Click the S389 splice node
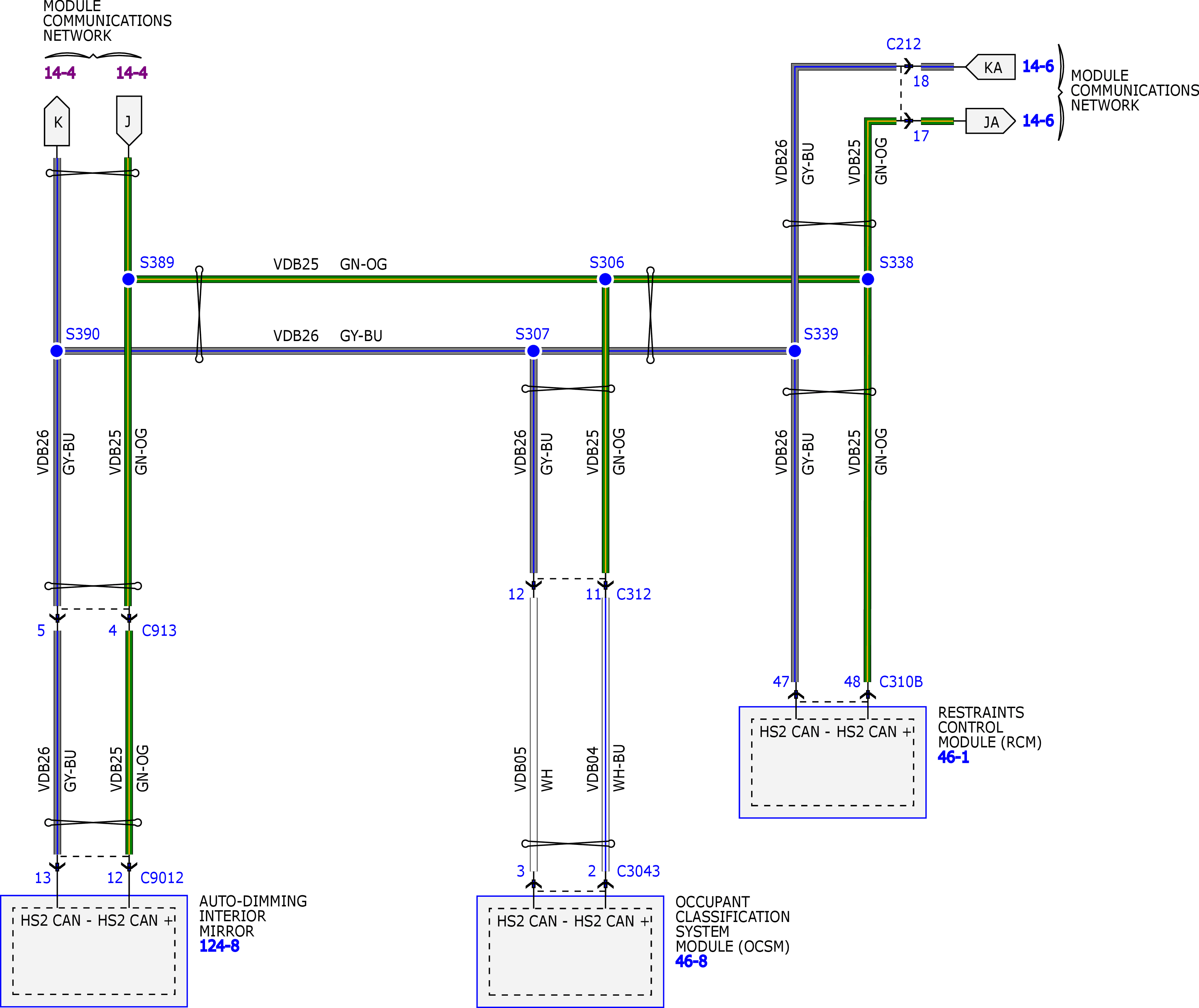Image resolution: width=1199 pixels, height=1008 pixels. click(x=129, y=279)
